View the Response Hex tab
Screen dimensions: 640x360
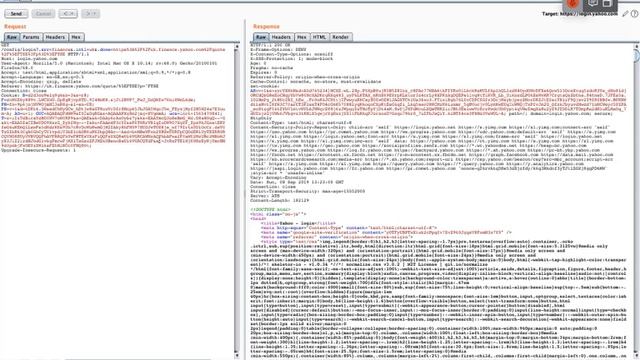tap(302, 37)
